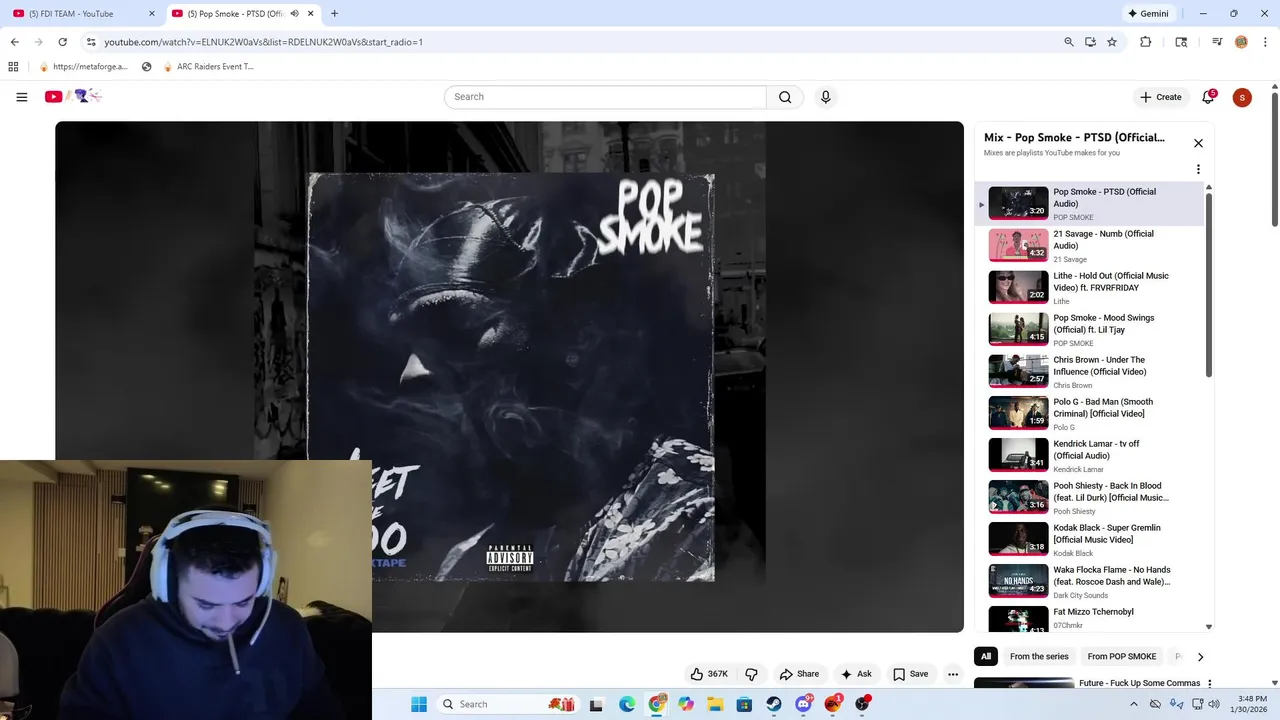
Task: Open more actions ellipsis under the video
Action: [953, 674]
